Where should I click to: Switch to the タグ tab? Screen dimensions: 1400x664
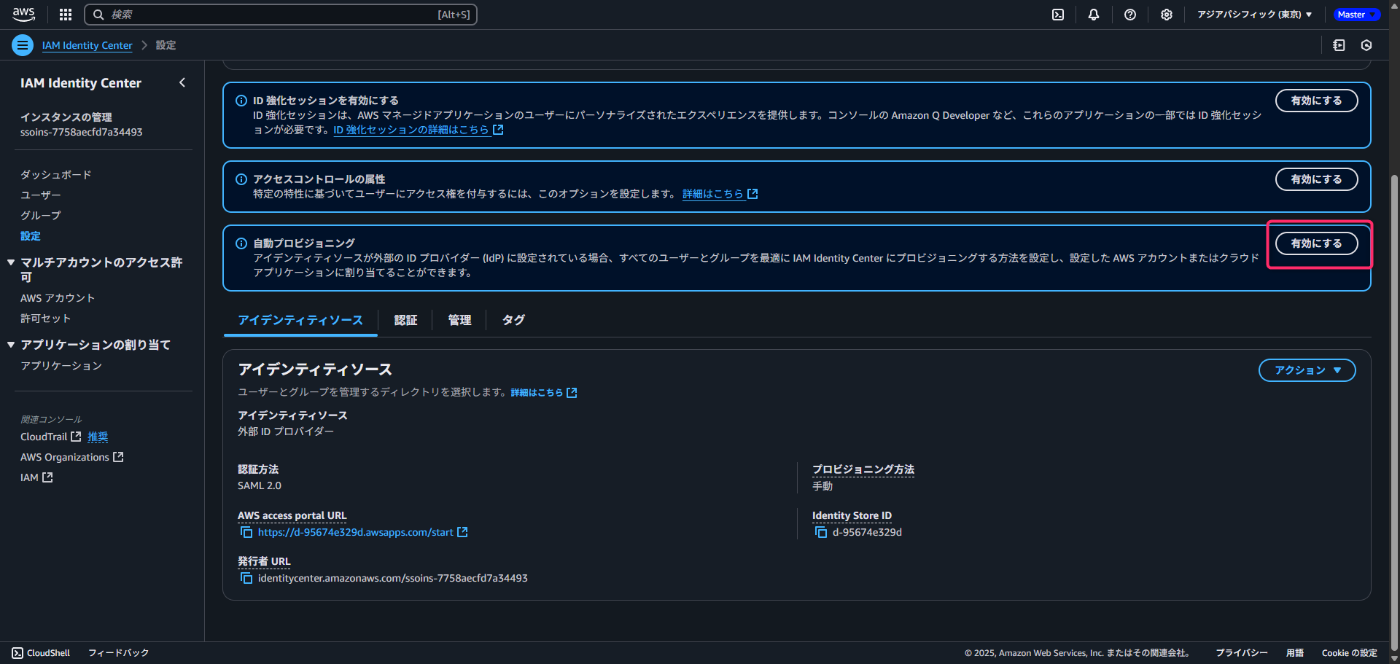(513, 320)
